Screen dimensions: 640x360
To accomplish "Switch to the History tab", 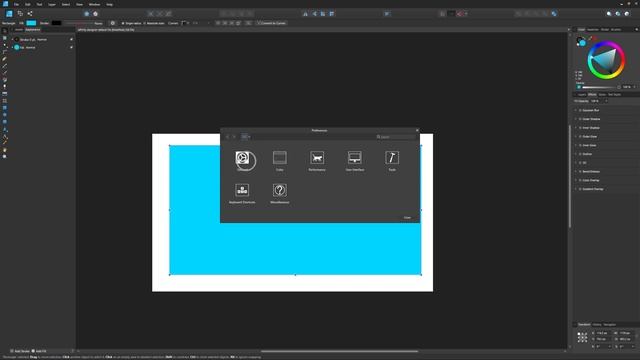I will click(597, 325).
